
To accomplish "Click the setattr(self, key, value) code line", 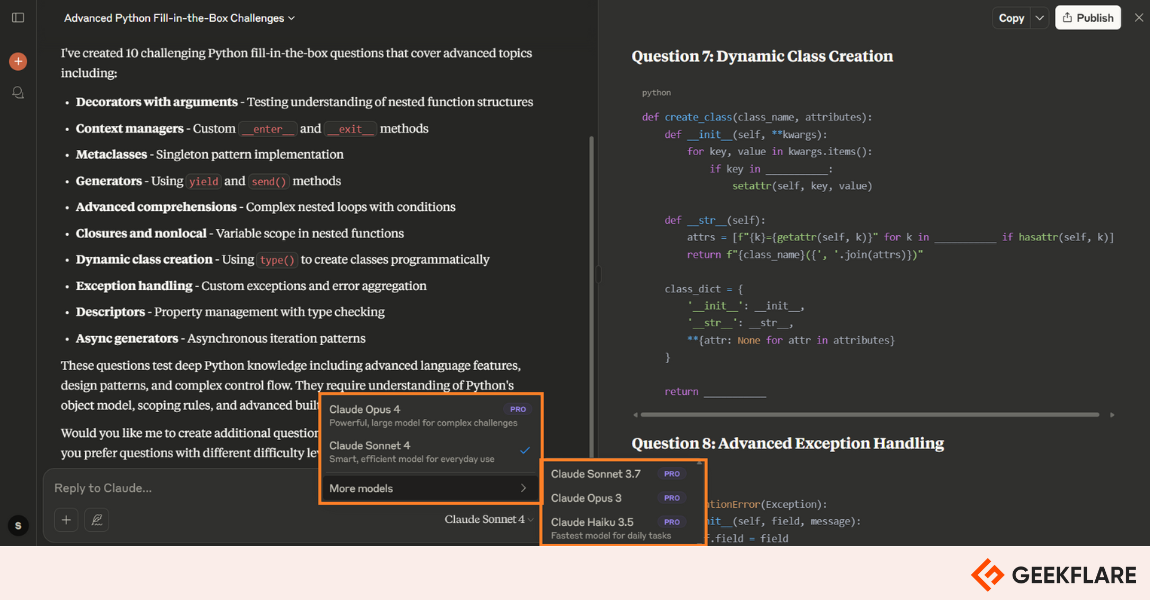I will 802,186.
